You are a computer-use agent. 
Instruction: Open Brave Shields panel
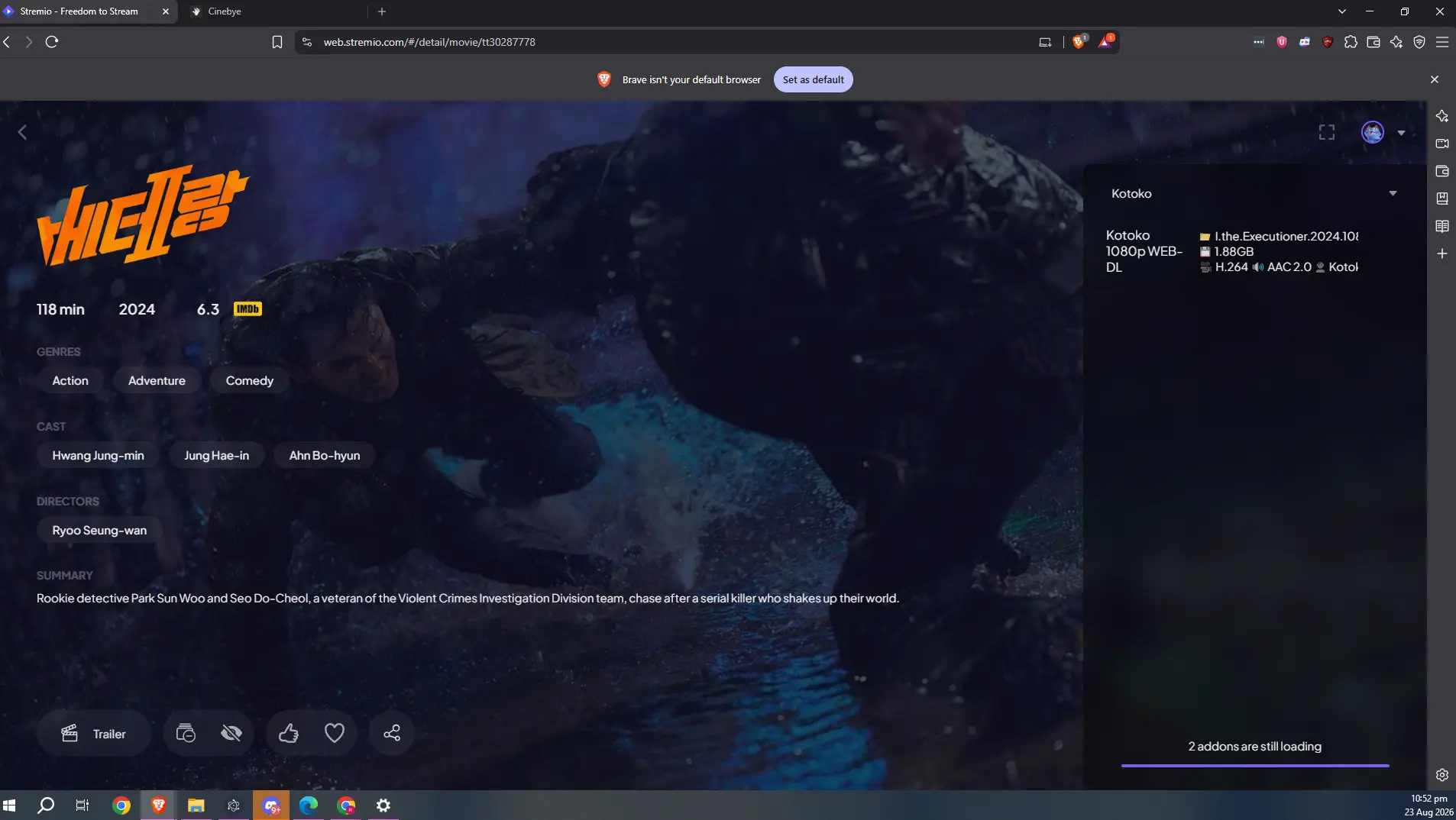(1079, 42)
